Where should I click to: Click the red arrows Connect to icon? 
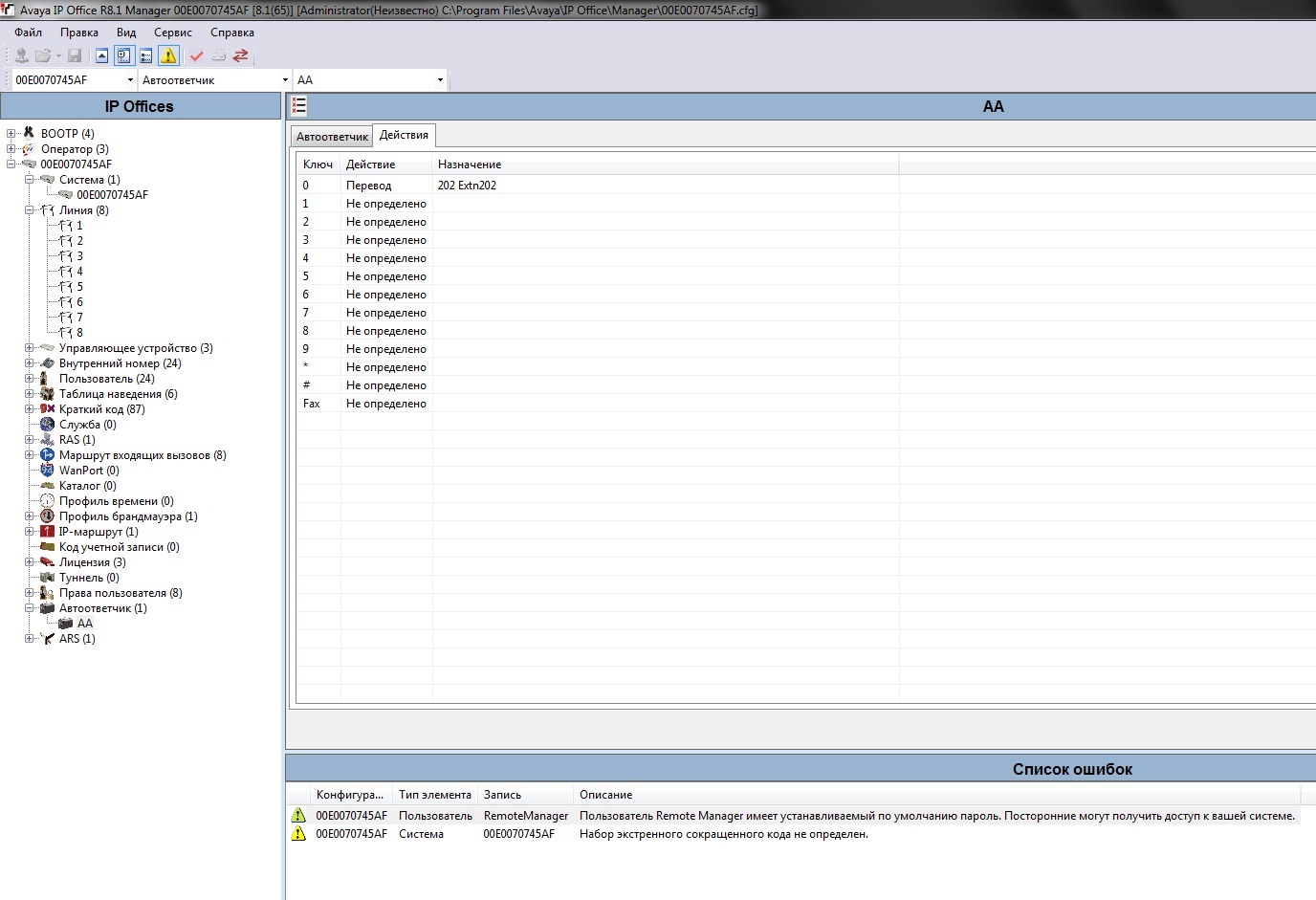(241, 55)
